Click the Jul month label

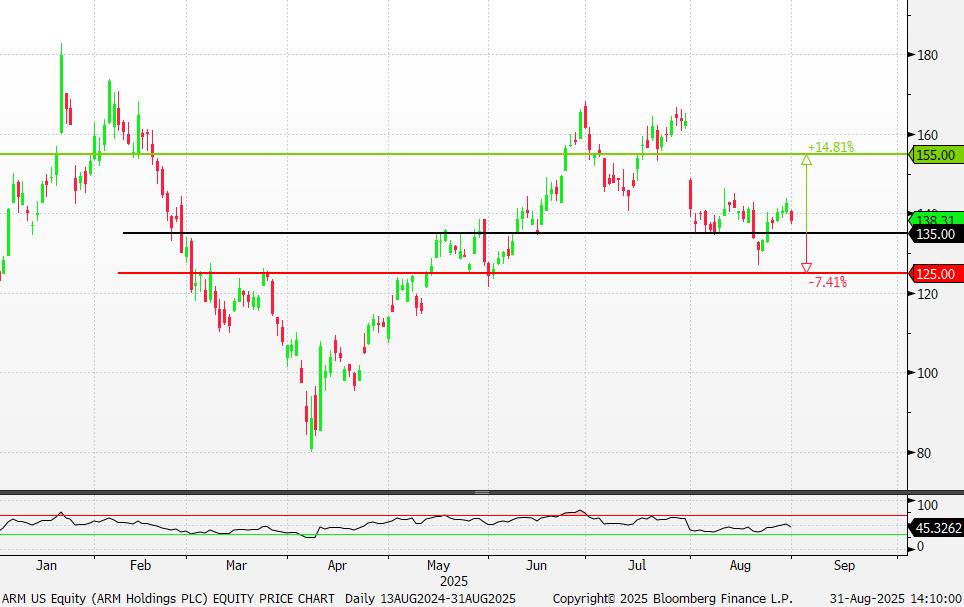pos(637,565)
